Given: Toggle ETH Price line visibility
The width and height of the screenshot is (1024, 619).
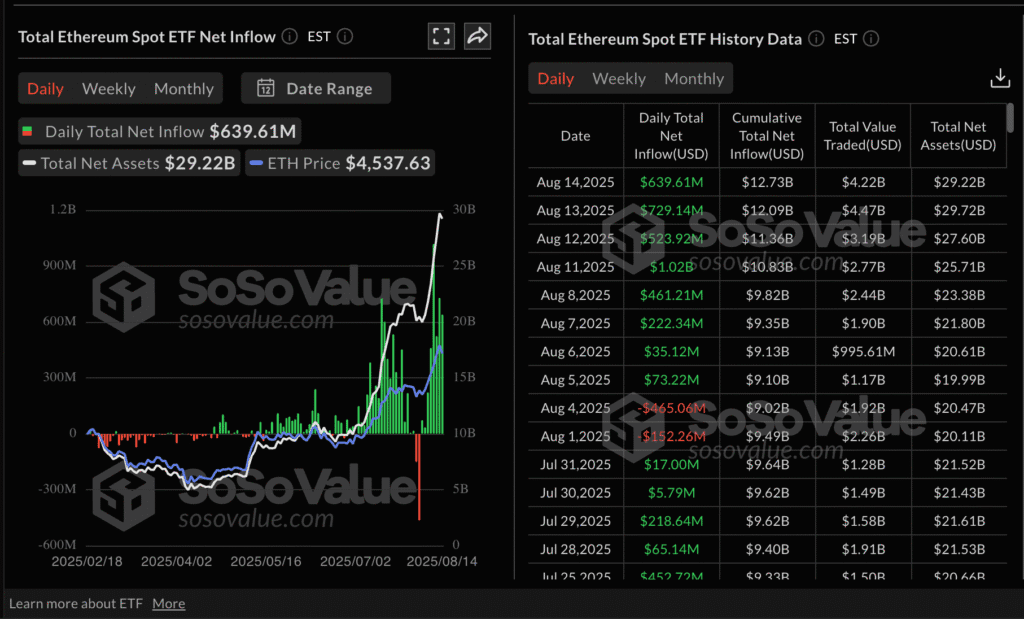Looking at the screenshot, I should pos(340,163).
